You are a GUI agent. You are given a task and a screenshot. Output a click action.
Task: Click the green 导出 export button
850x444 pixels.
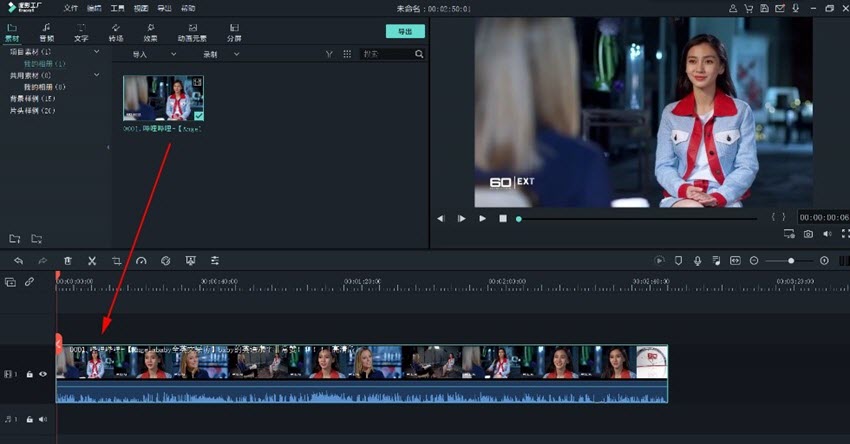tap(405, 31)
